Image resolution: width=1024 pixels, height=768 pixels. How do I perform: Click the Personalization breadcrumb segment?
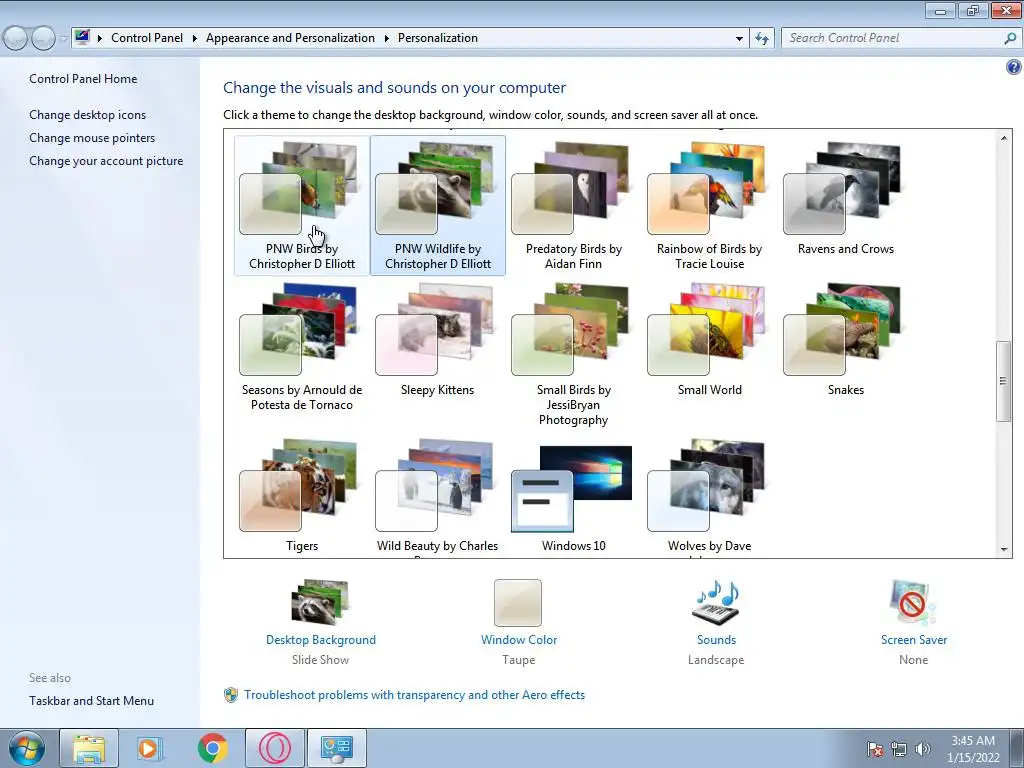[x=438, y=38]
